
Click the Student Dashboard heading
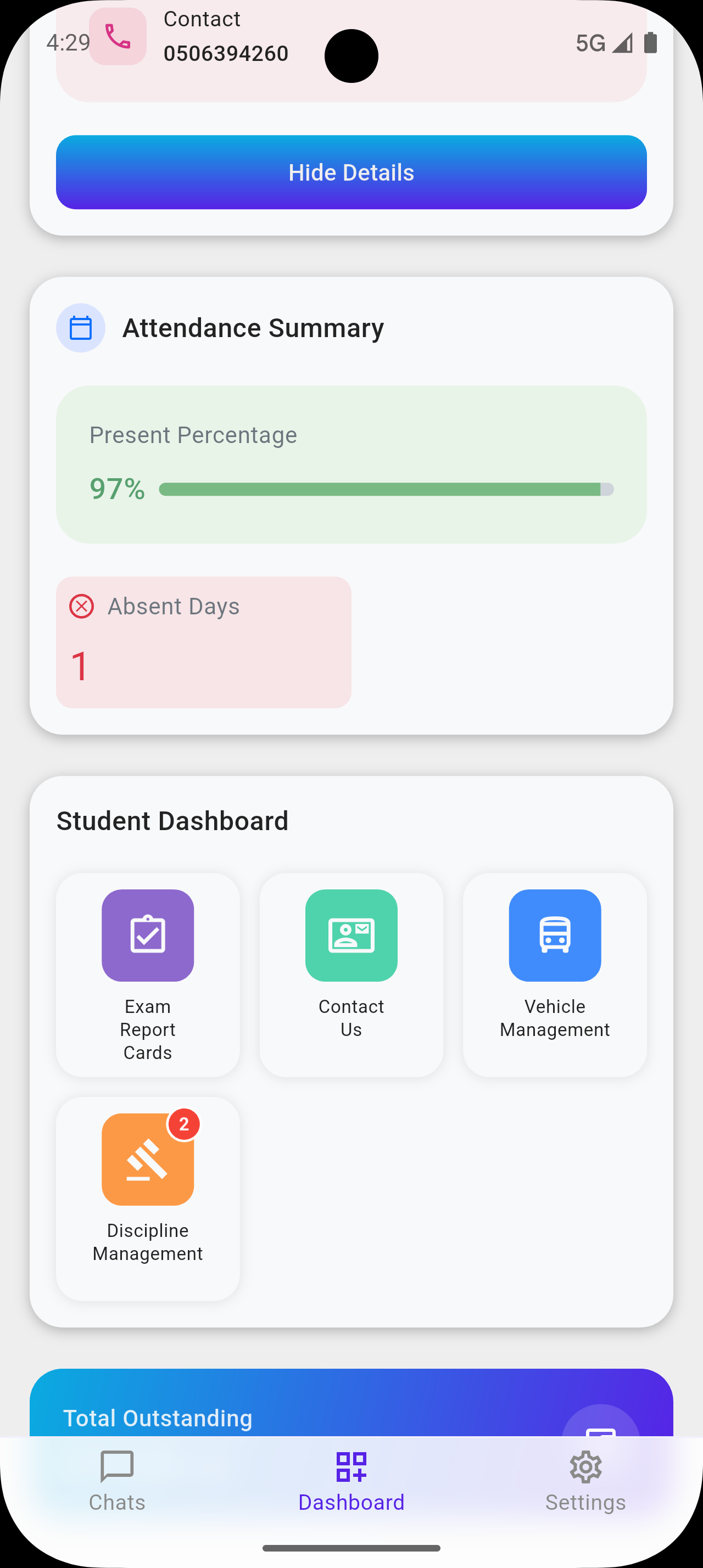172,821
